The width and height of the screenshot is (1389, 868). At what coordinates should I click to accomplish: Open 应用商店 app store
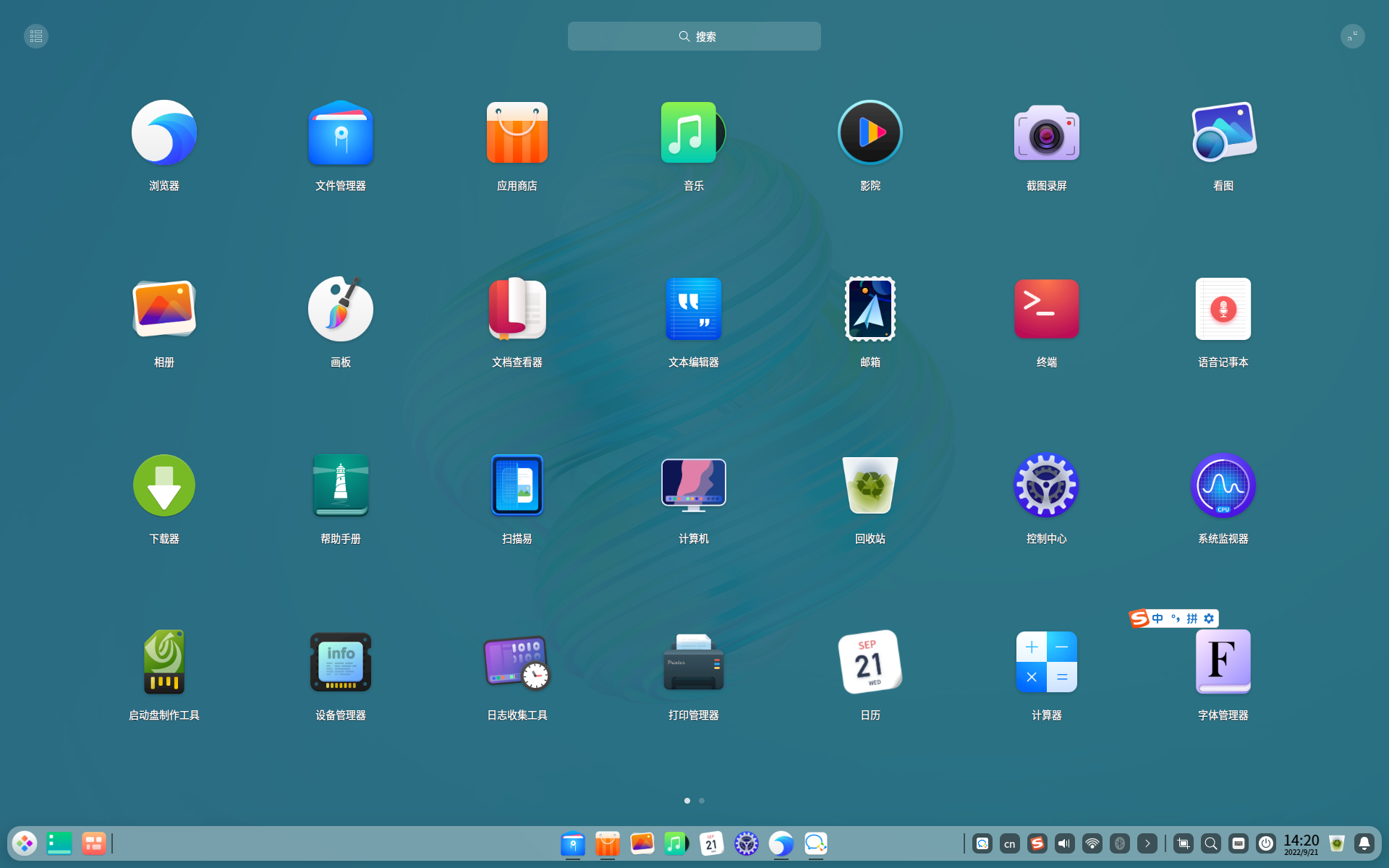click(x=517, y=132)
